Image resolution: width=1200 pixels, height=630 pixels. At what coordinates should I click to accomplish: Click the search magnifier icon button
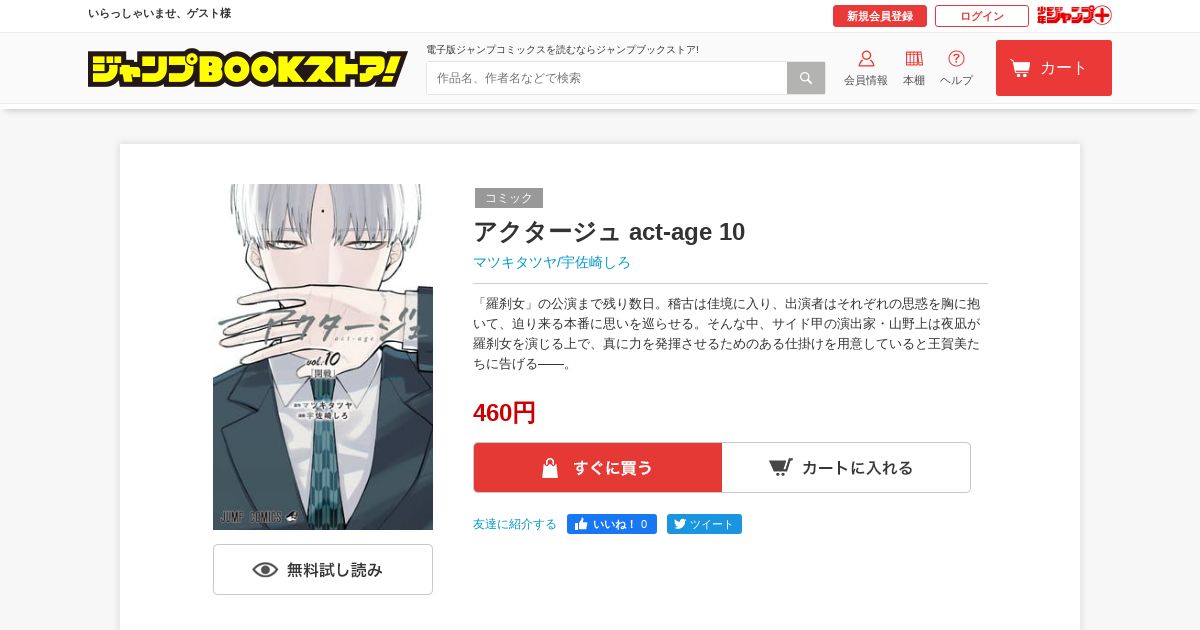coord(806,78)
